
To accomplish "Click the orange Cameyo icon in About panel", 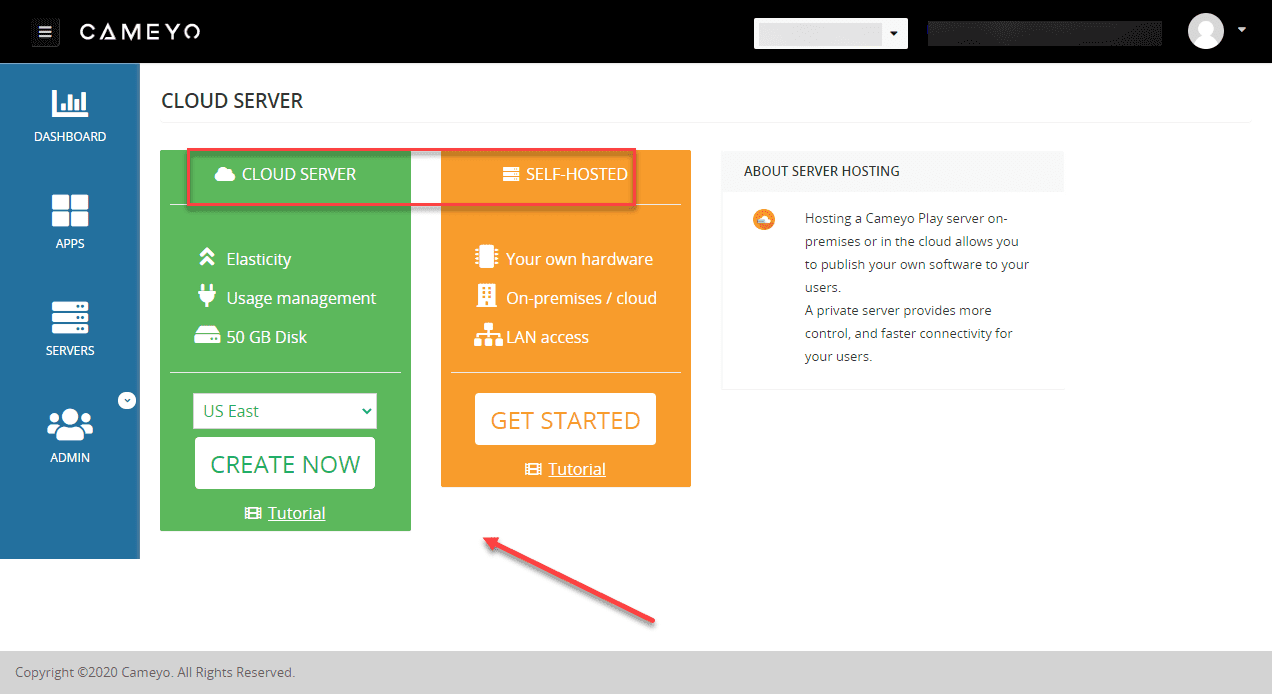I will click(764, 219).
